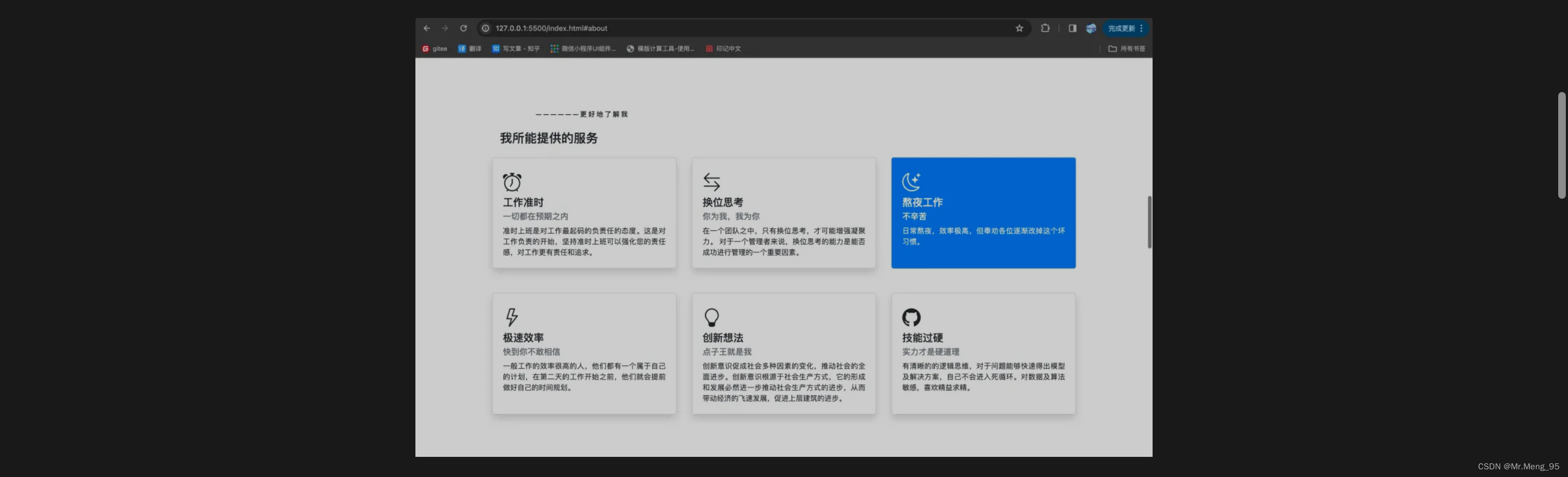Click the 更好地了解我 tagline text
Viewport: 1568px width, 477px height.
(604, 114)
